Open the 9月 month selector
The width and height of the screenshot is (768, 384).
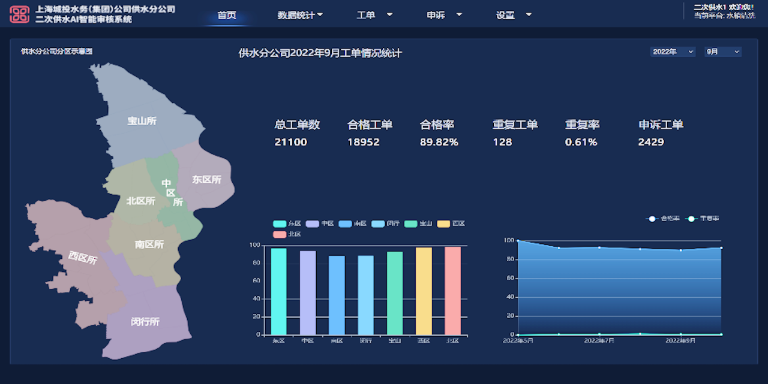[x=723, y=52]
